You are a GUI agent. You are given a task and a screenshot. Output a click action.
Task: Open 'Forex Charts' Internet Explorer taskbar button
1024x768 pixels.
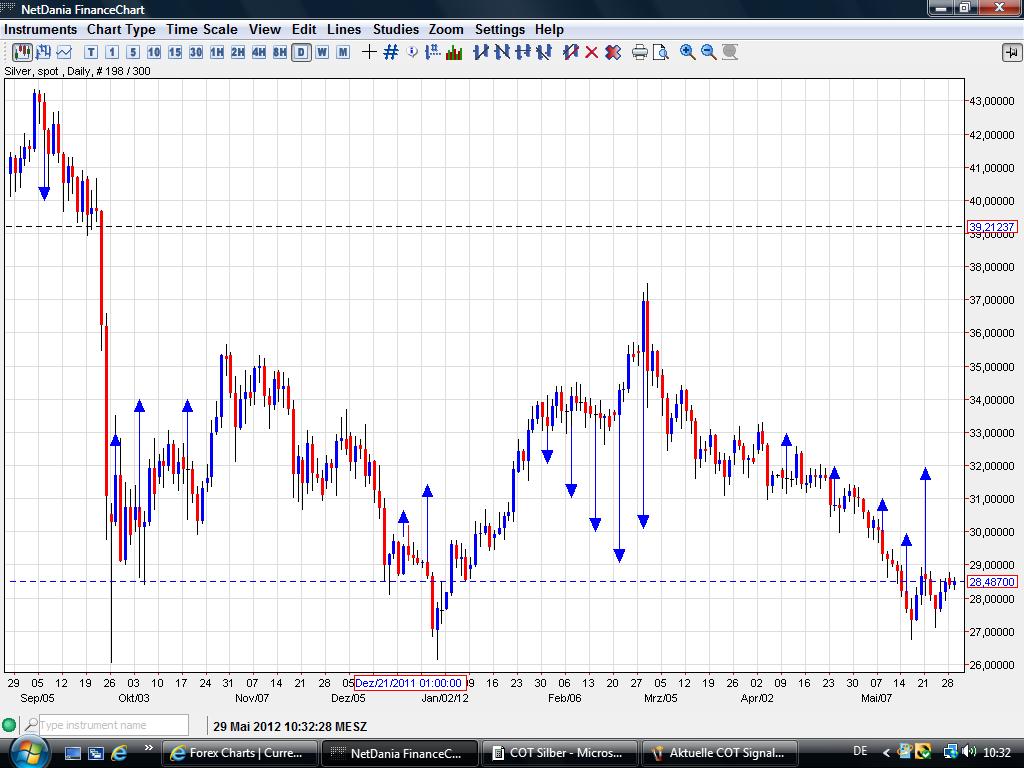(241, 753)
